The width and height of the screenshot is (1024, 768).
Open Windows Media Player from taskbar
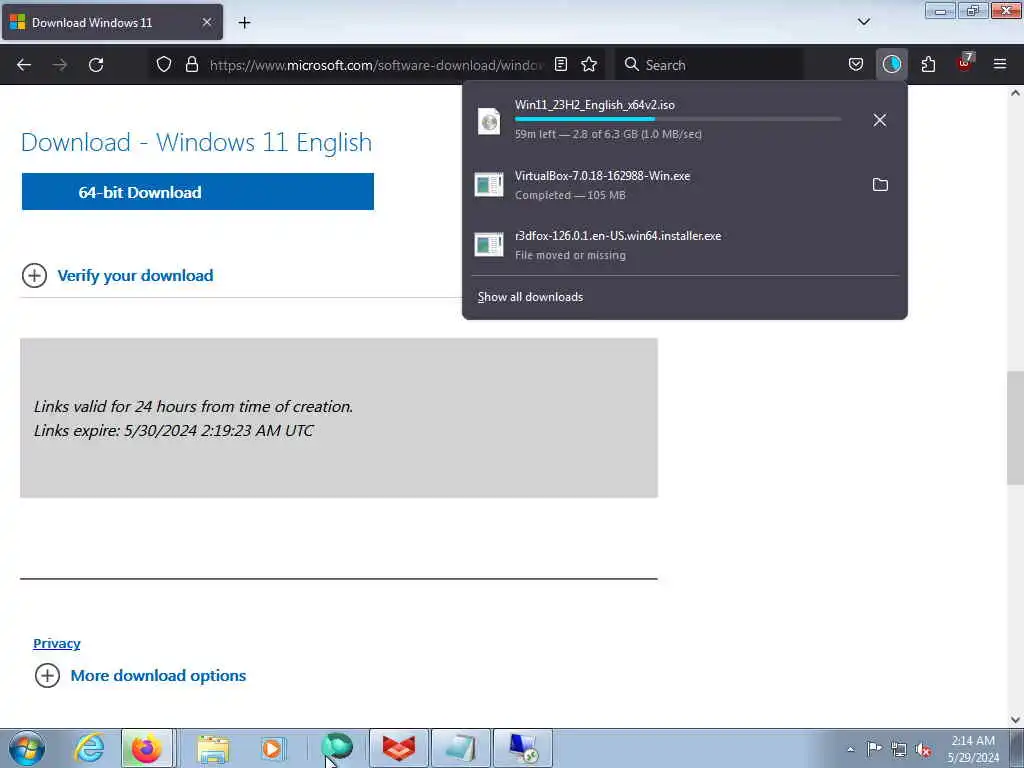(x=272, y=749)
